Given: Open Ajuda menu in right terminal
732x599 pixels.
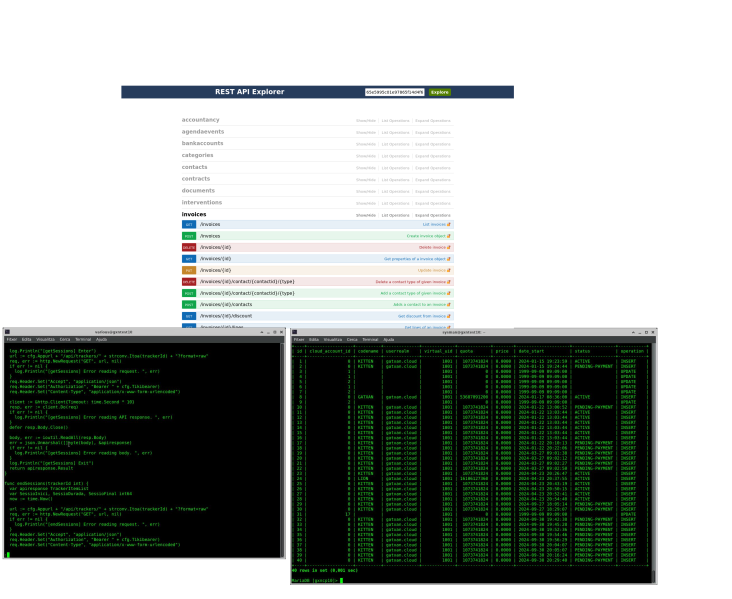Looking at the screenshot, I should tap(388, 339).
